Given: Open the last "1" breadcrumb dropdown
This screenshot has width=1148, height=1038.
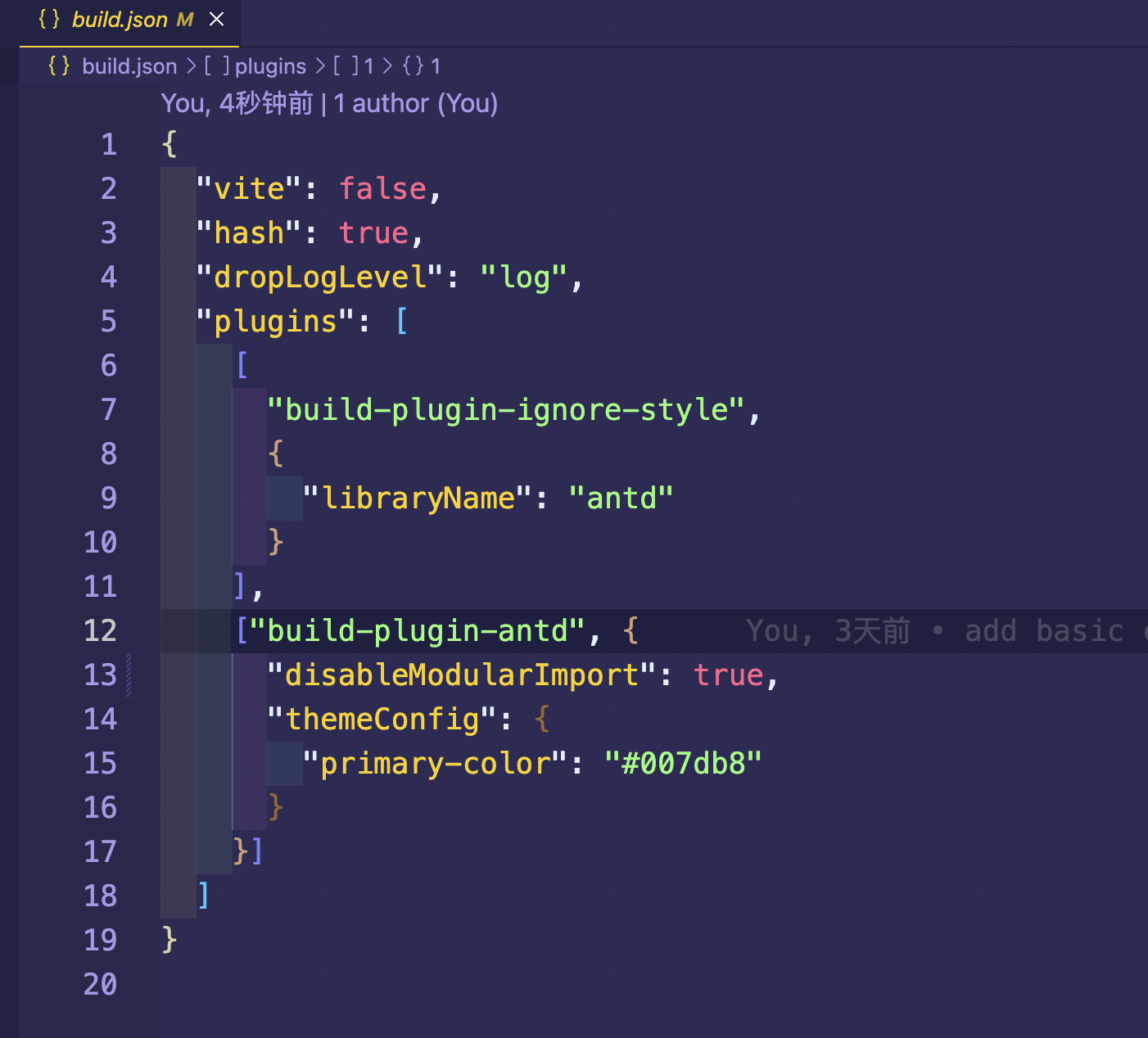Looking at the screenshot, I should tap(436, 65).
